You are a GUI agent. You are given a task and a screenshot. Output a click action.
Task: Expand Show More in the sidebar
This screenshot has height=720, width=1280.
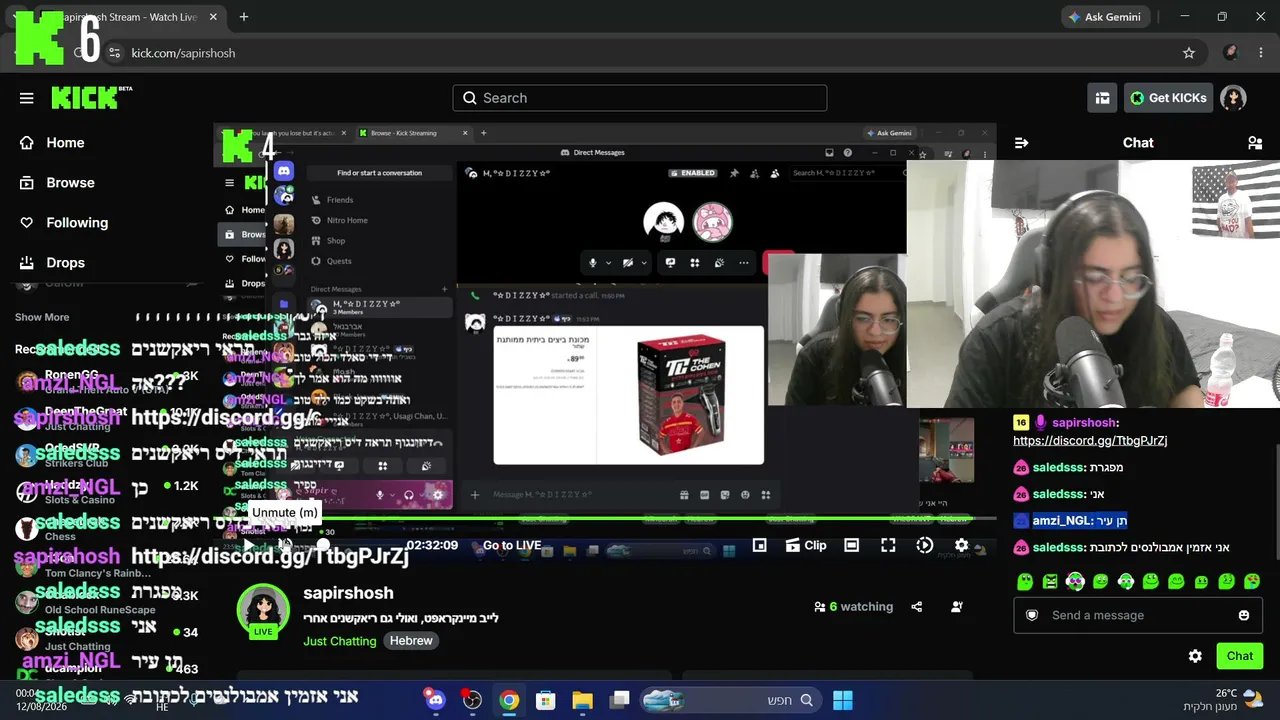click(x=42, y=317)
